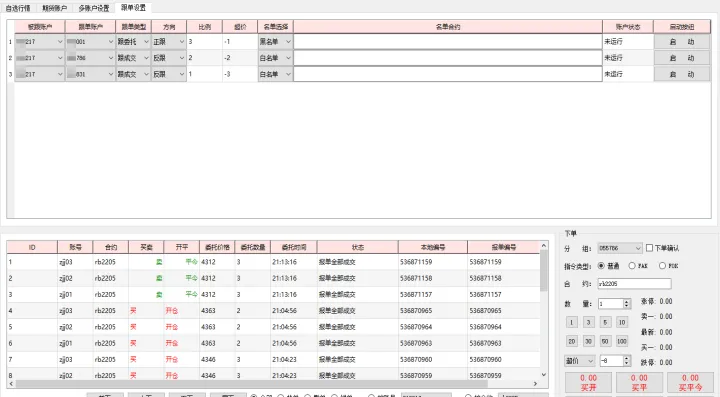Click the 本地编号 column header
Image resolution: width=720 pixels, height=397 pixels.
433,247
